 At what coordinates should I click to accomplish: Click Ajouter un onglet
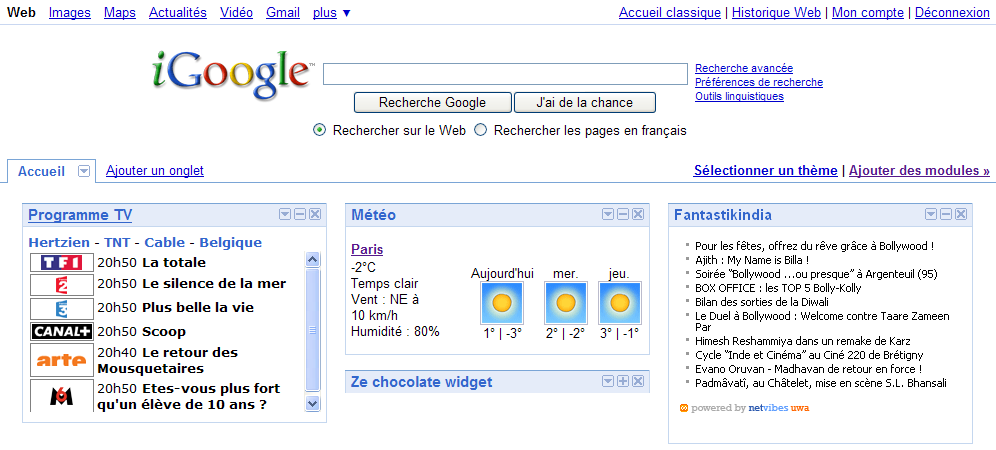pos(155,170)
